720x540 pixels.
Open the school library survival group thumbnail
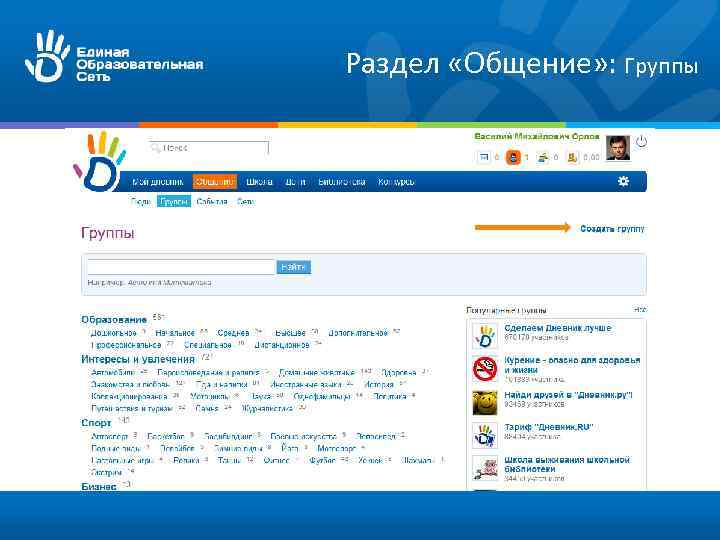coord(485,468)
